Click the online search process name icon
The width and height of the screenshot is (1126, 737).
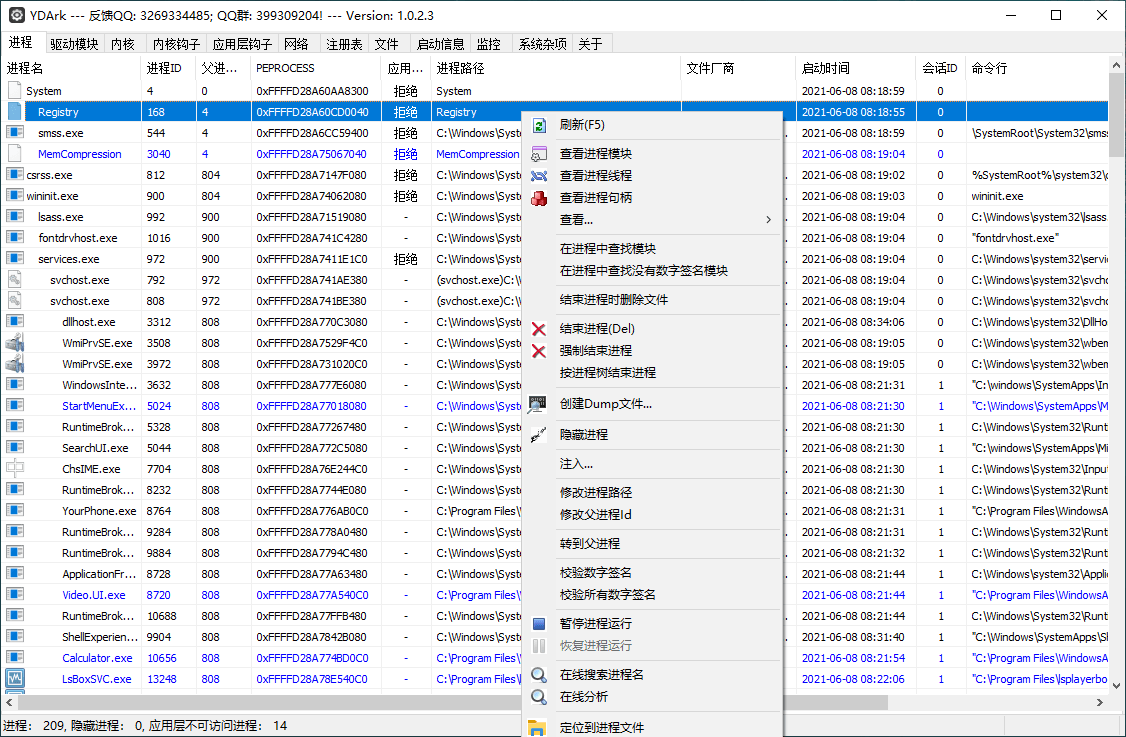coord(539,675)
